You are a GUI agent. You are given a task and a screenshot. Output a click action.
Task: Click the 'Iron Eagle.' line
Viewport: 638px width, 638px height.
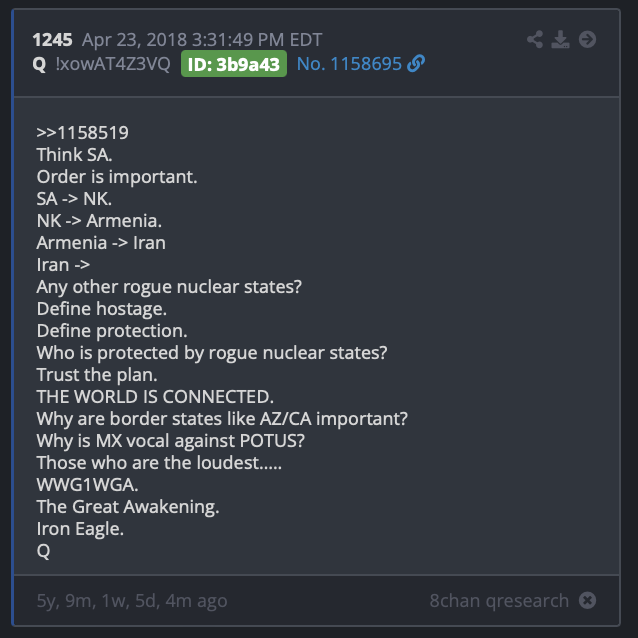pyautogui.click(x=80, y=529)
